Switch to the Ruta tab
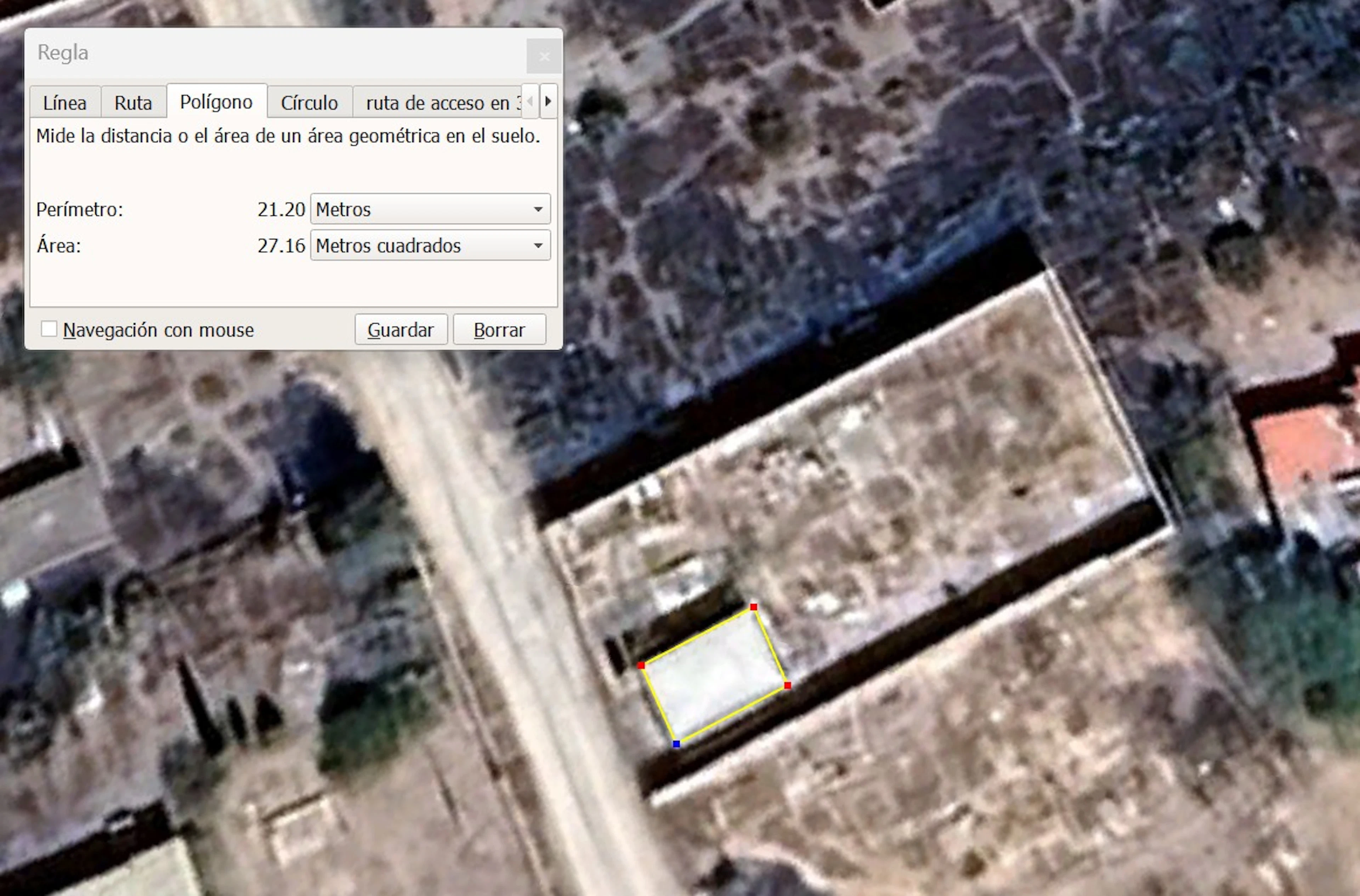Viewport: 1360px width, 896px height. 132,103
